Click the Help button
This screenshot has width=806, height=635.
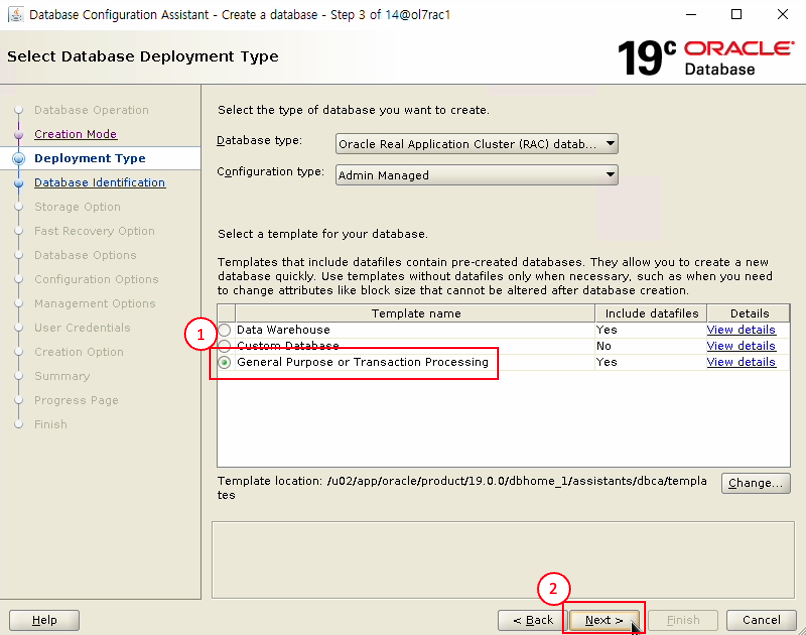[x=44, y=620]
